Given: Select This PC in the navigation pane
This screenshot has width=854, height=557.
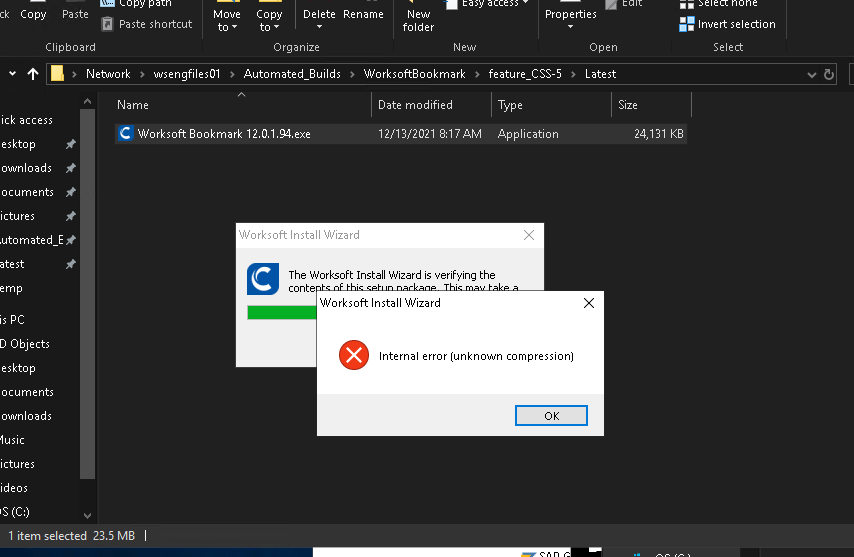Looking at the screenshot, I should tap(13, 320).
